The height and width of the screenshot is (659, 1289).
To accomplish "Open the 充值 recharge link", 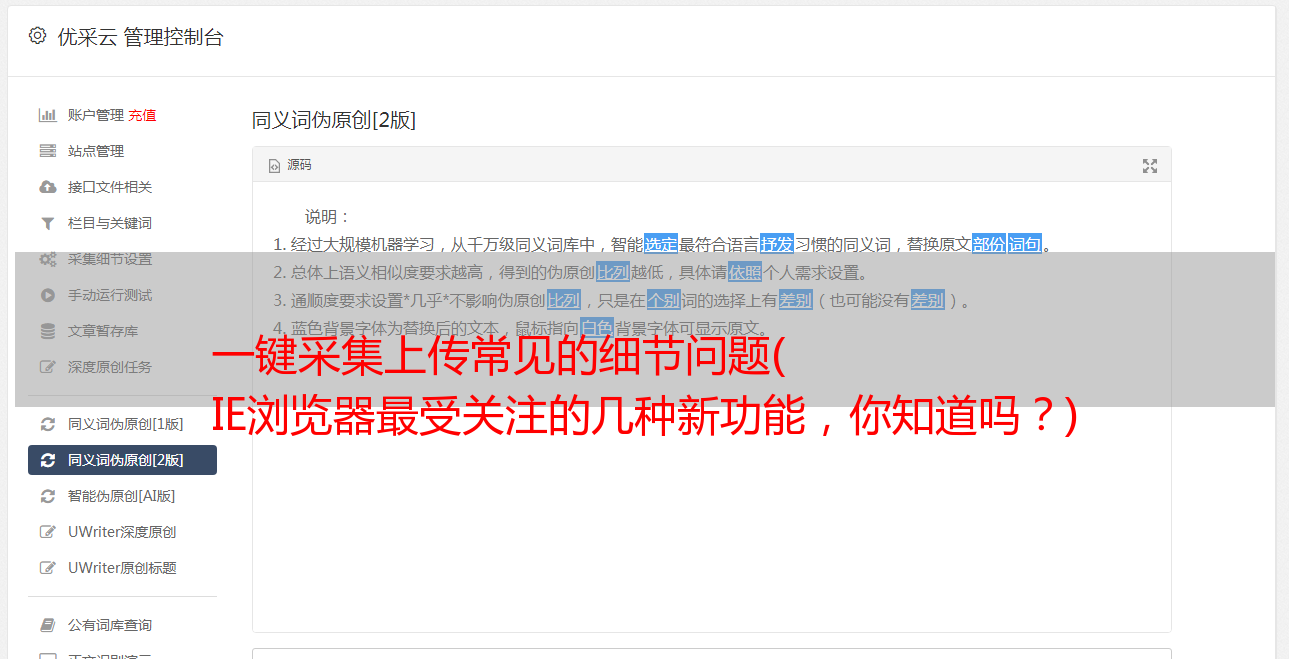I will coord(142,115).
